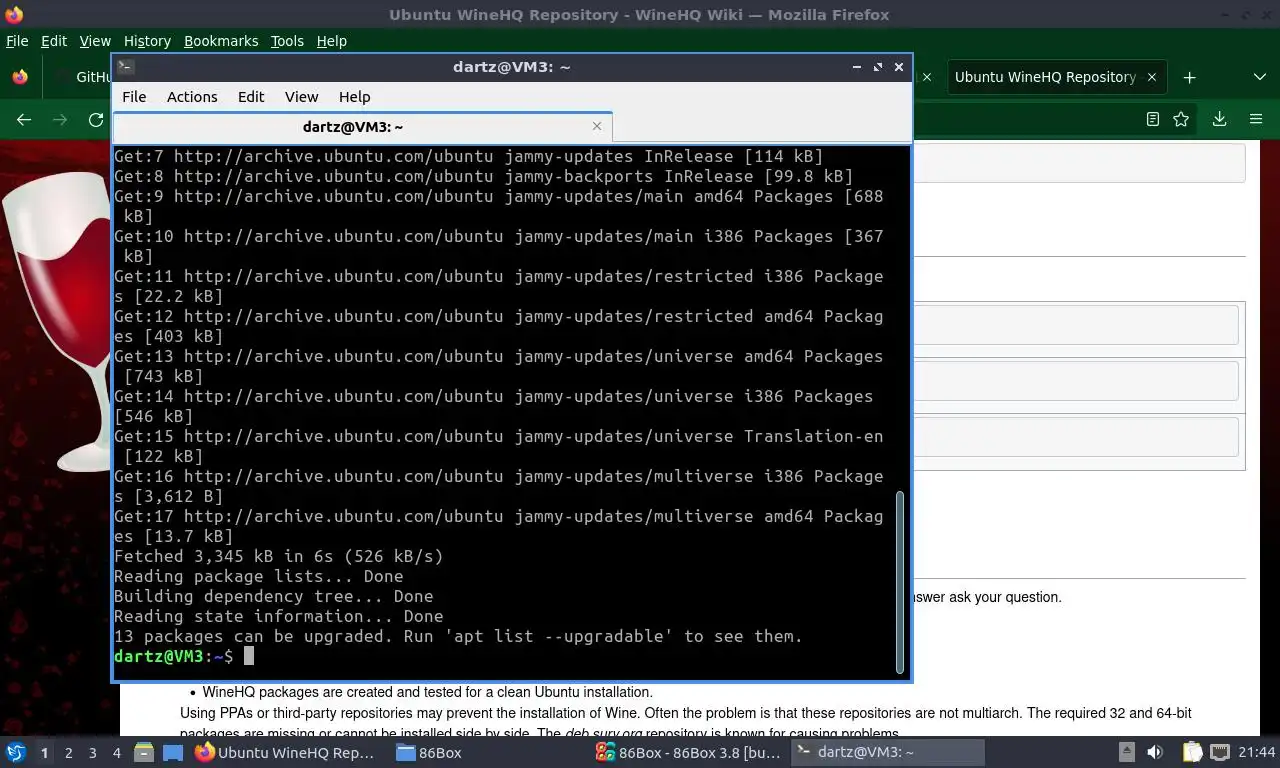Open the Firefox File menu
Screen dimensions: 1280x768
click(x=17, y=41)
